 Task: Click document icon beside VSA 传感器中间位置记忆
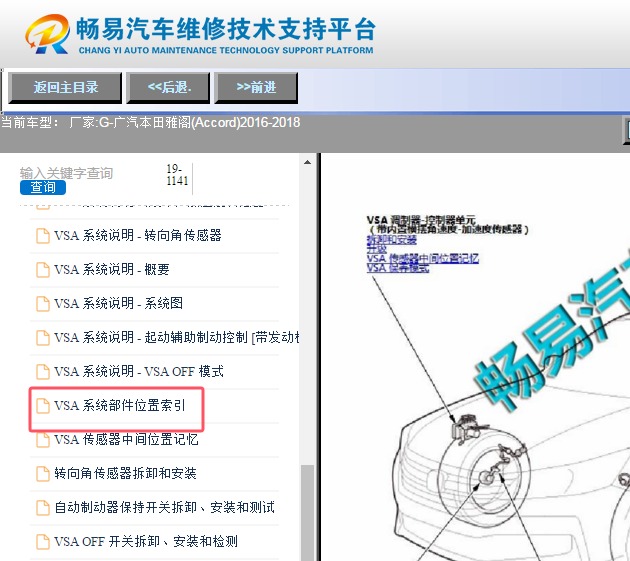tap(43, 440)
